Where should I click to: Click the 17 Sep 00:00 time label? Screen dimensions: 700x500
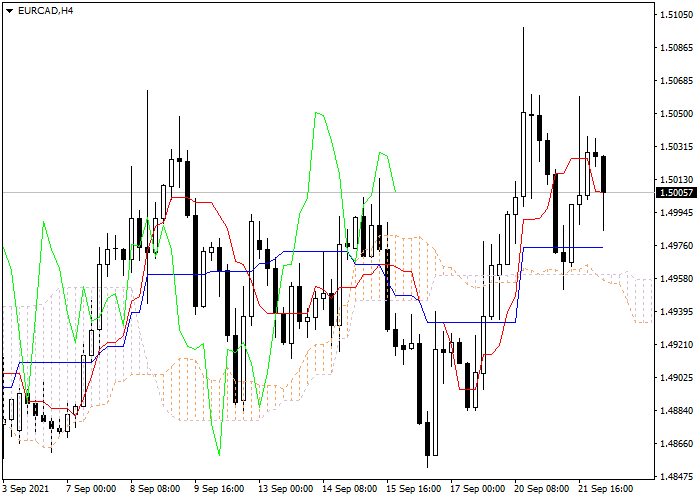[x=478, y=489]
